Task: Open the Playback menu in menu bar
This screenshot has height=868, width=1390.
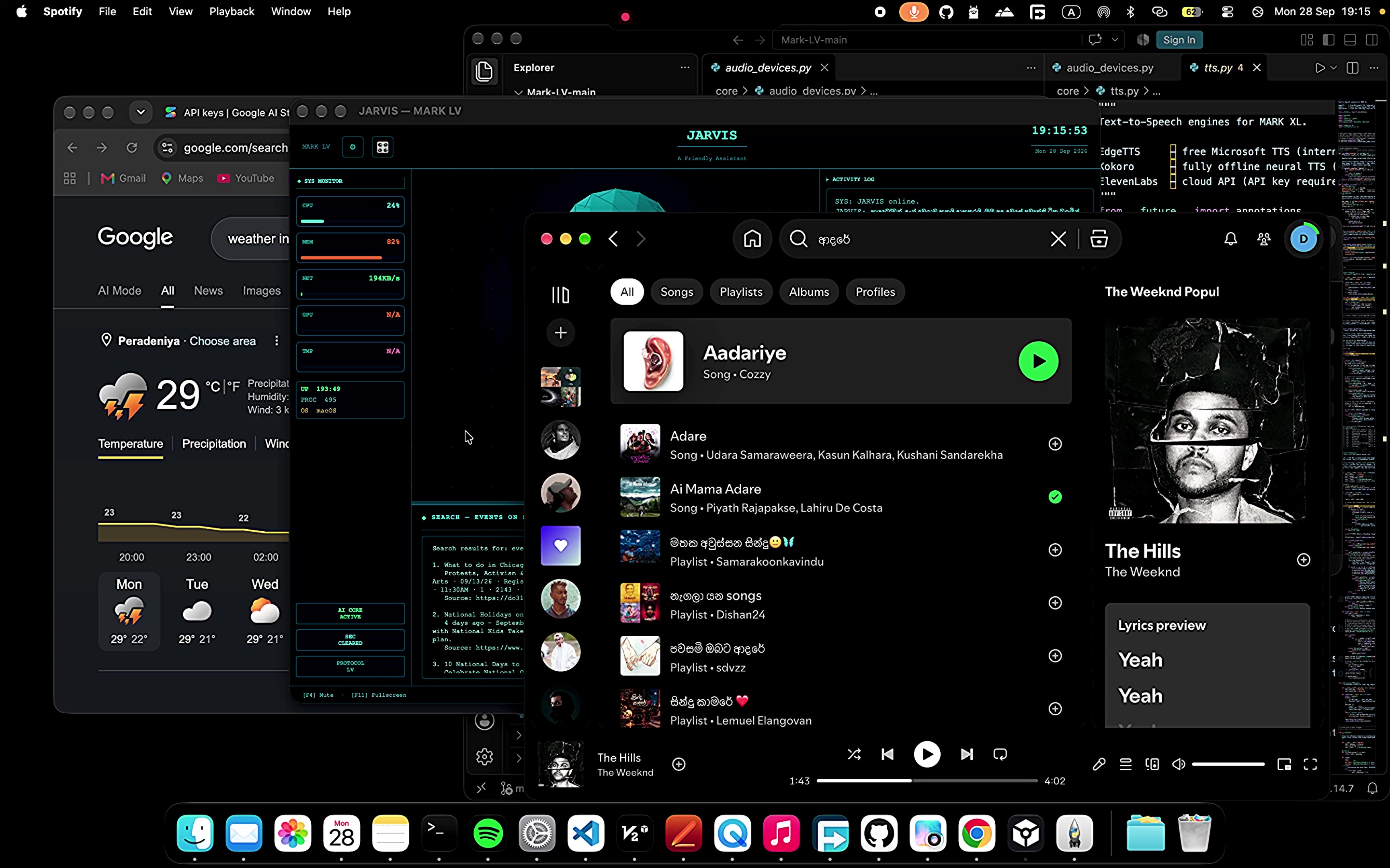Action: coord(232,12)
